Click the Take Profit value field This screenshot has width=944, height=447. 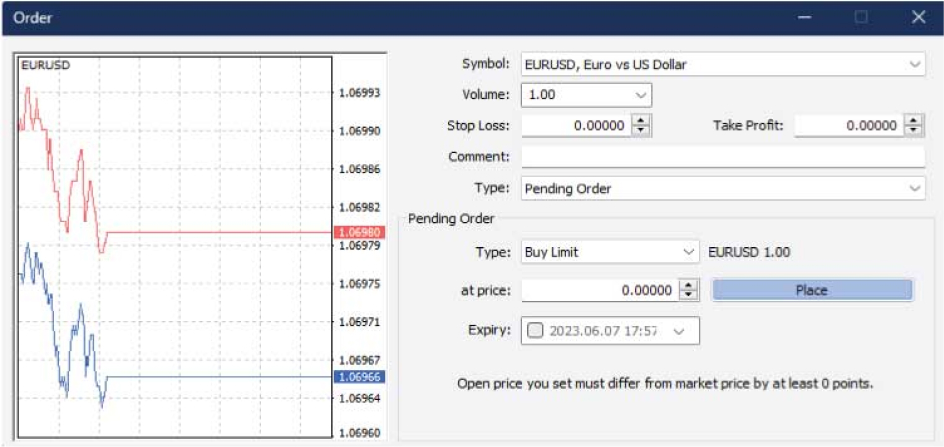(848, 125)
